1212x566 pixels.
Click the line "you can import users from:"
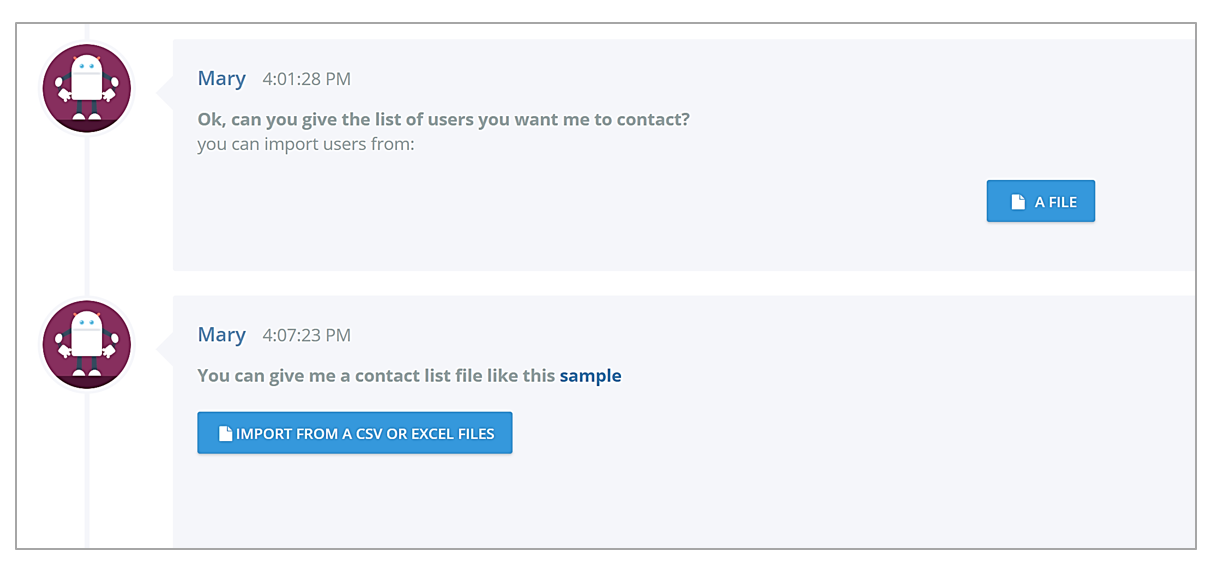(x=306, y=144)
